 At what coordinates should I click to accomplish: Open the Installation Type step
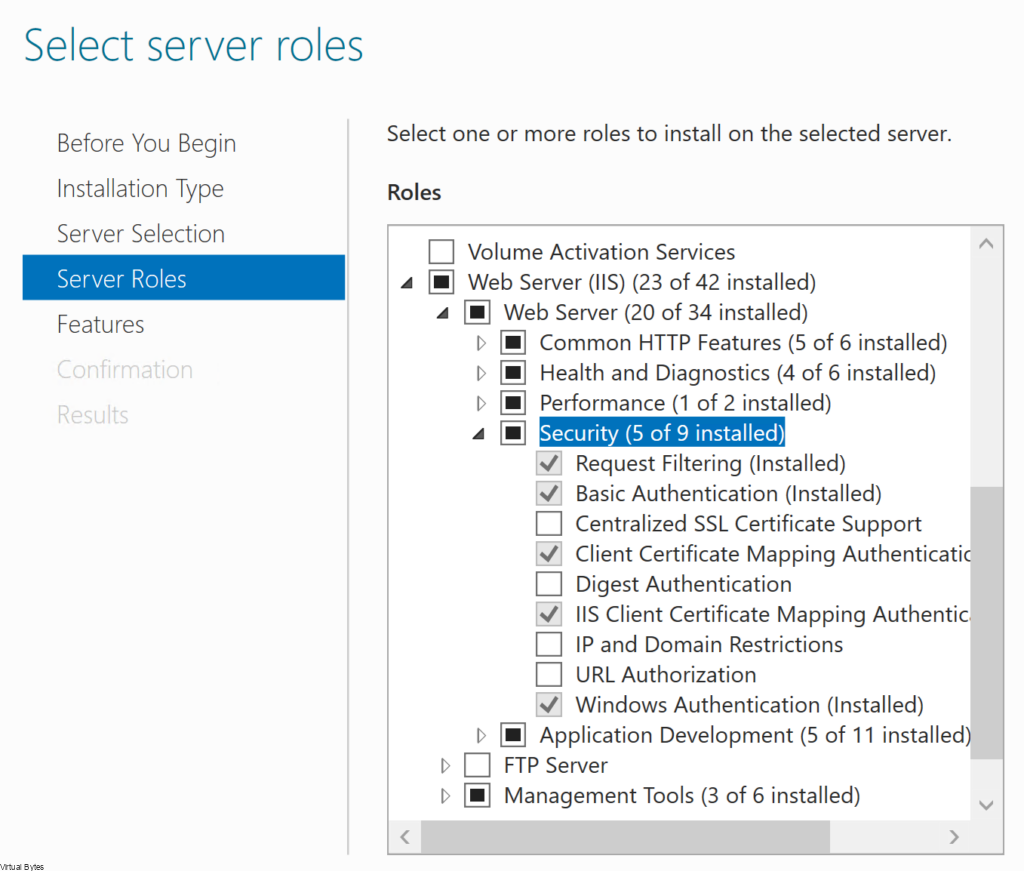click(140, 188)
